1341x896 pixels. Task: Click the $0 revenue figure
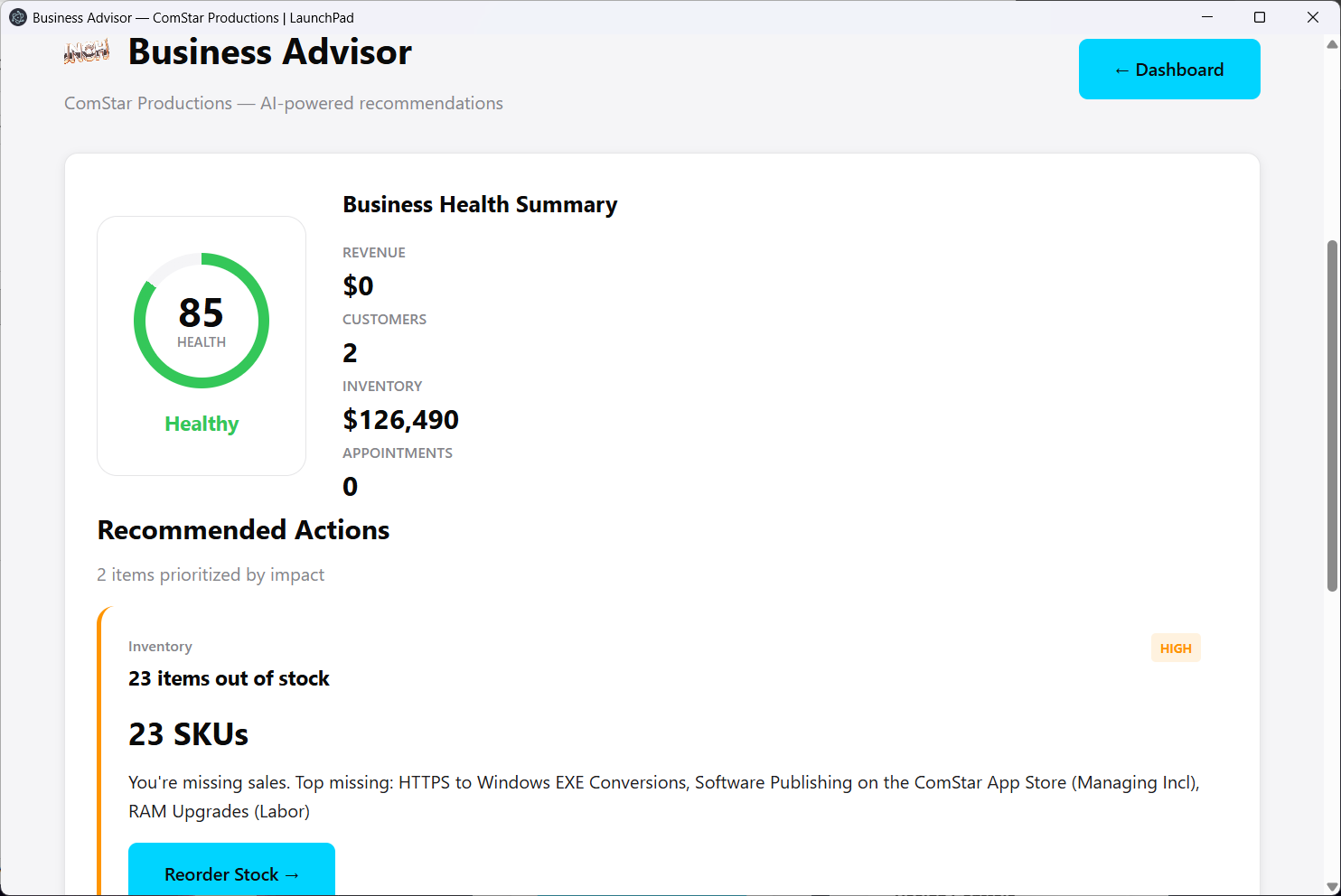(x=358, y=286)
